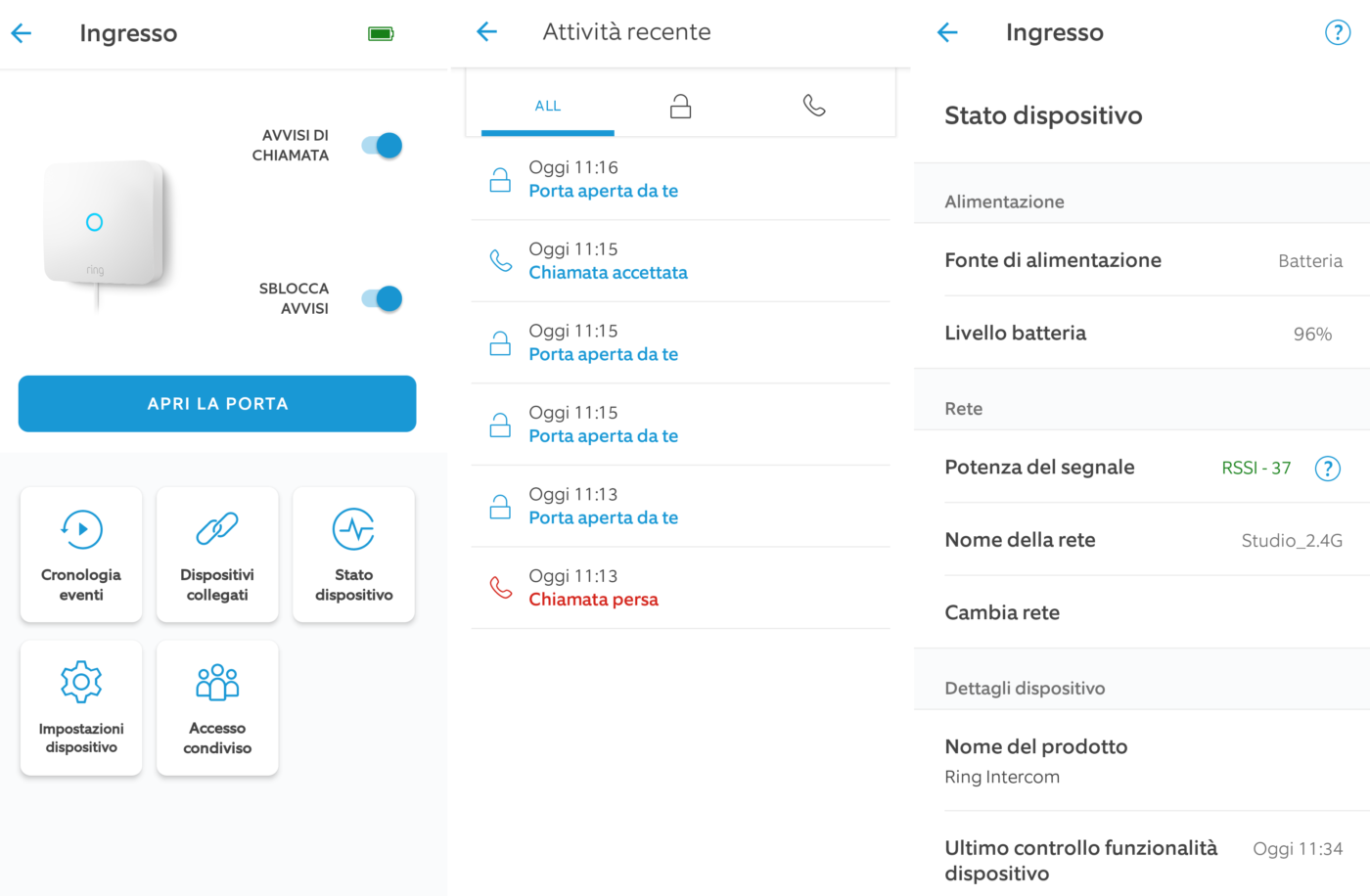
Task: Click help icon next to RSSI value
Action: click(1327, 469)
